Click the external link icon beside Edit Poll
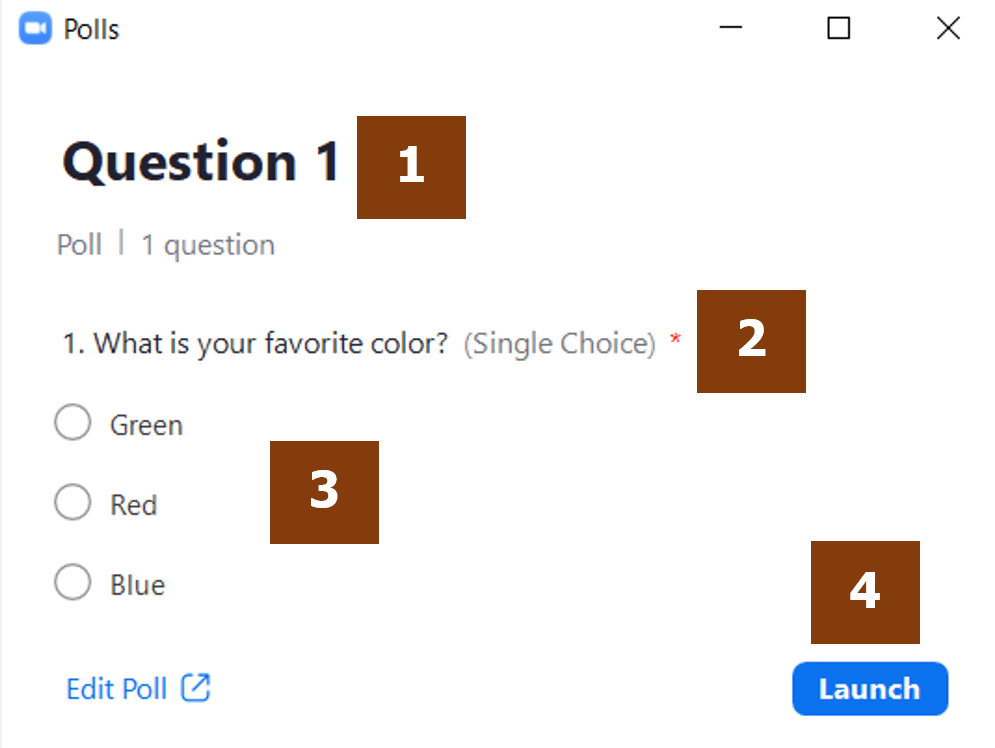This screenshot has width=995, height=748. pyautogui.click(x=195, y=688)
